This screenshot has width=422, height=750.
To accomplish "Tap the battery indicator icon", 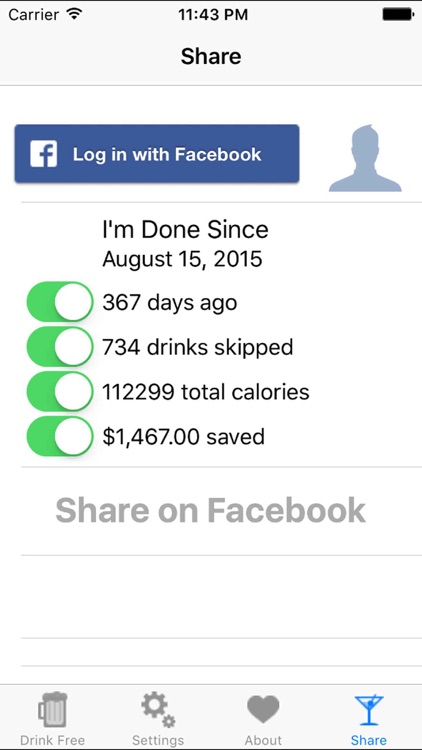I will click(x=398, y=14).
